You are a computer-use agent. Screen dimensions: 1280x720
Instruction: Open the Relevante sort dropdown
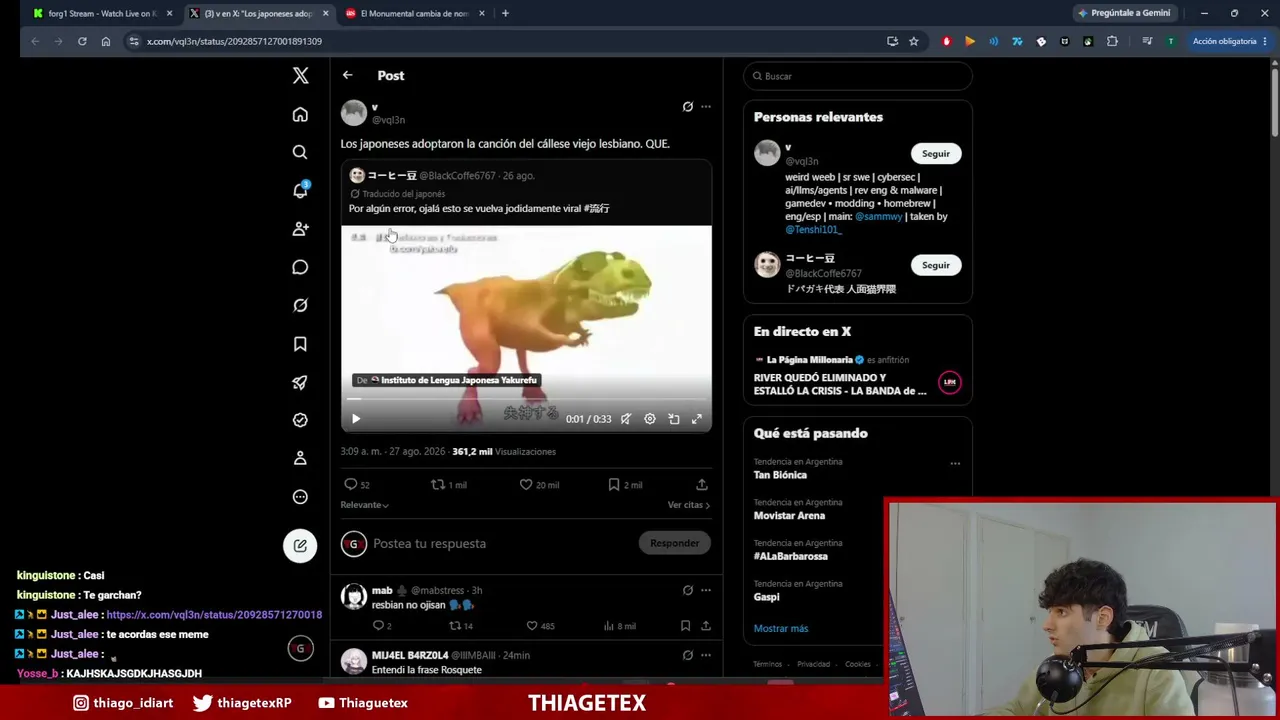[364, 505]
